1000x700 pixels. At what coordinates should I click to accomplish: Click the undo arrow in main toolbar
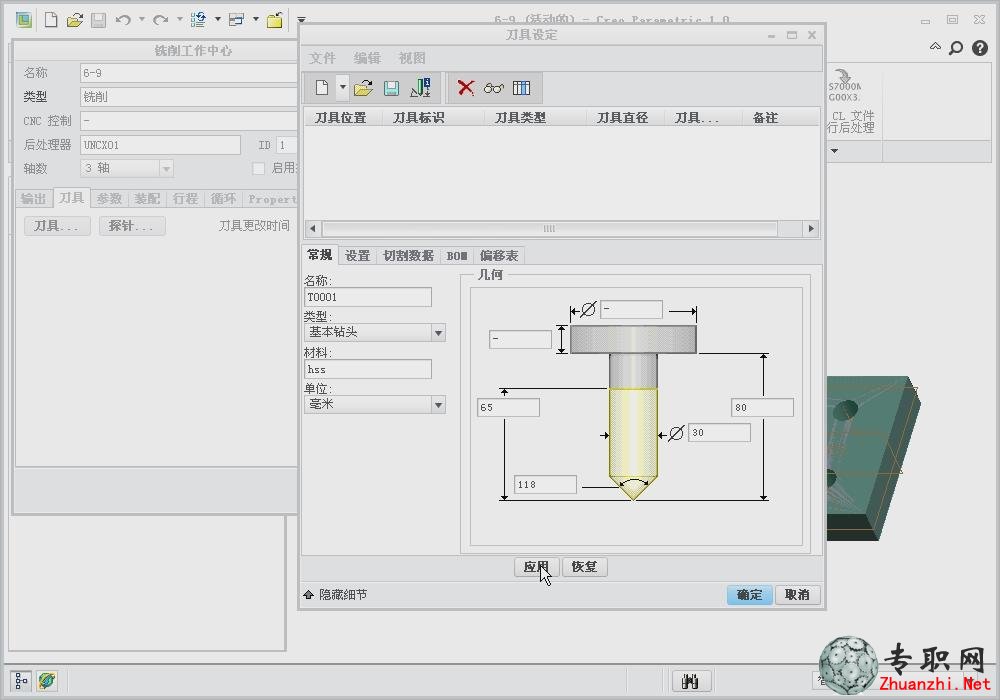tap(123, 20)
